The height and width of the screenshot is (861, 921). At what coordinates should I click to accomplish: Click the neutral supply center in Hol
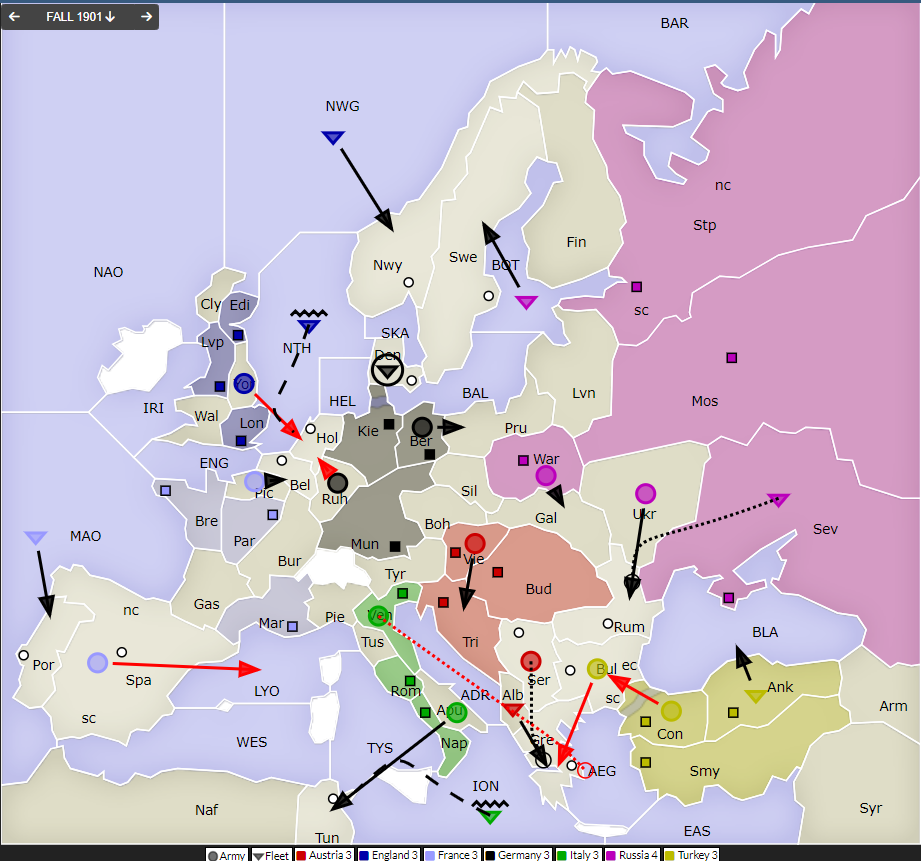coord(311,429)
